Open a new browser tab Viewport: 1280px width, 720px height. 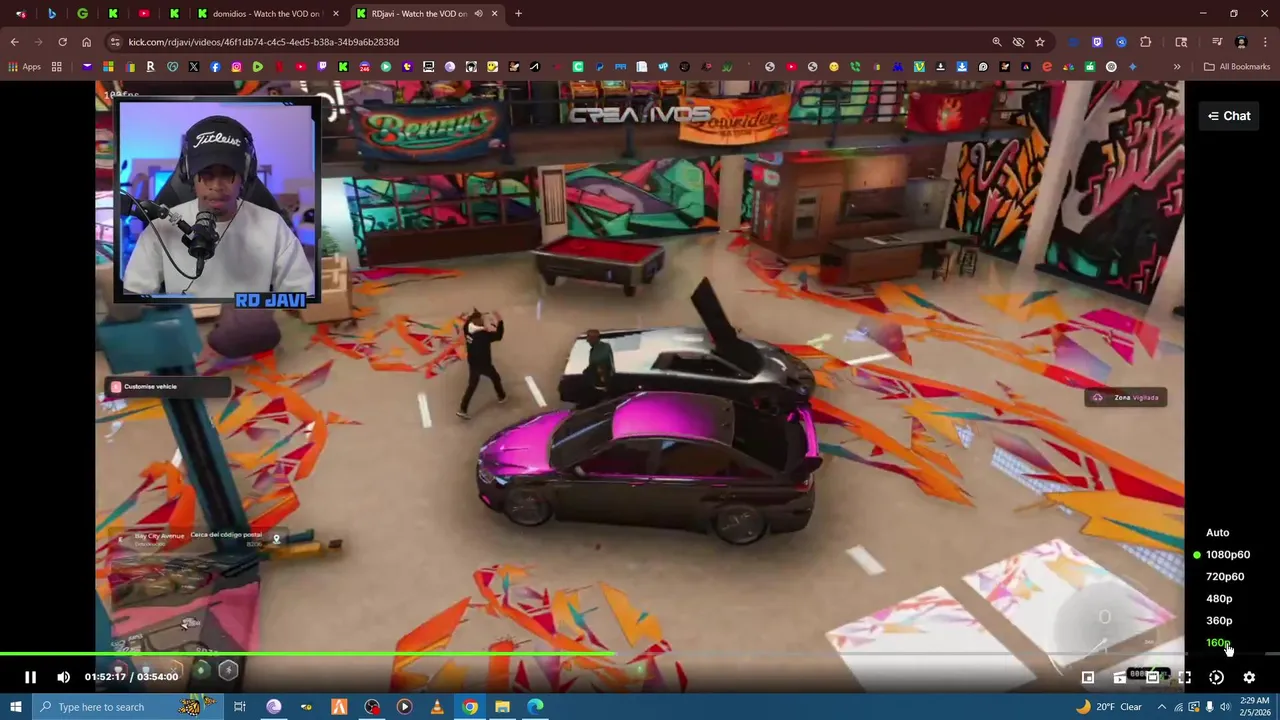pos(518,14)
